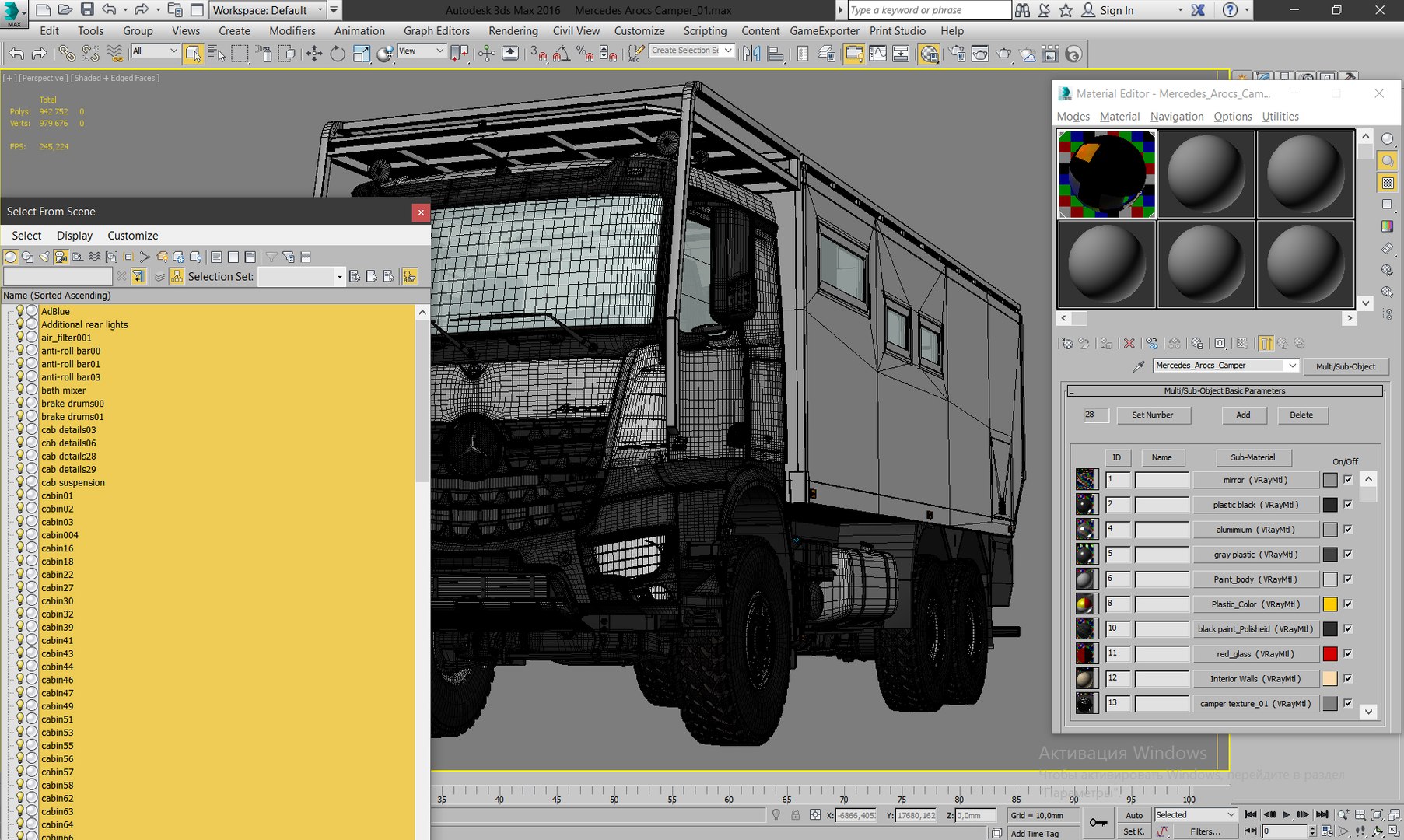Toggle the Angle Snap icon
Viewport: 1404px width, 840px height.
pos(562,54)
